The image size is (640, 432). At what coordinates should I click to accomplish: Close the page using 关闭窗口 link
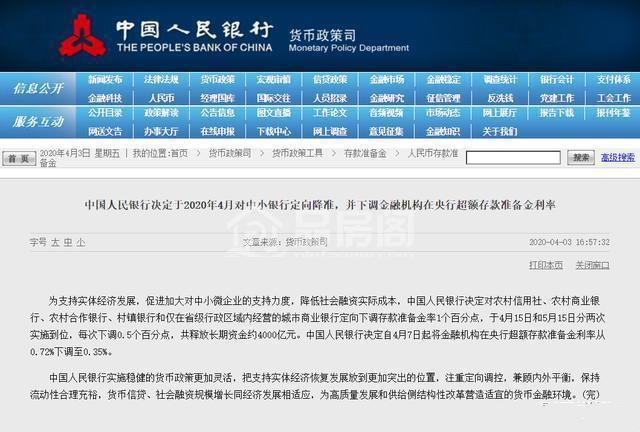592,264
